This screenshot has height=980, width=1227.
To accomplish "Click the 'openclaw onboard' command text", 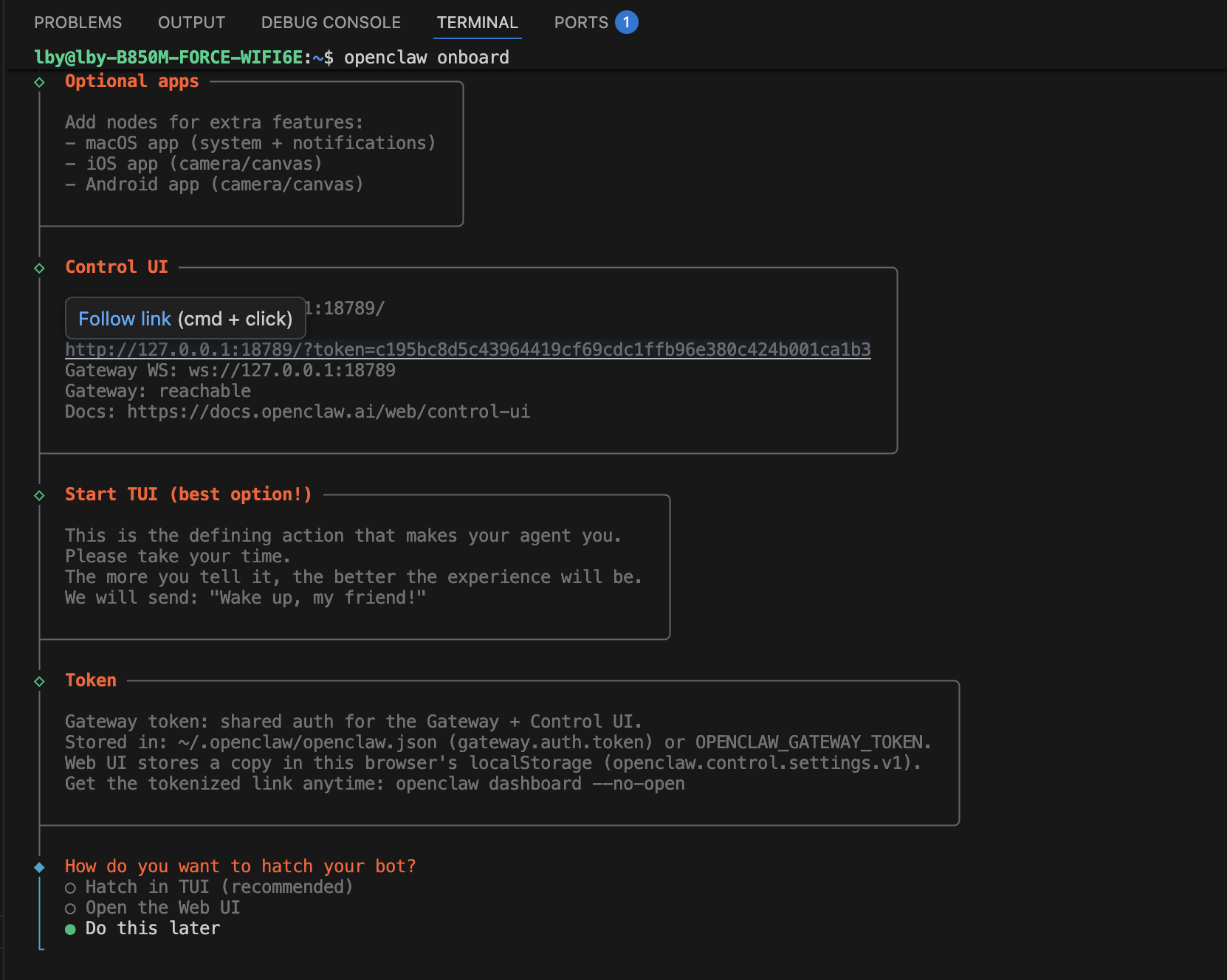I will coord(427,57).
